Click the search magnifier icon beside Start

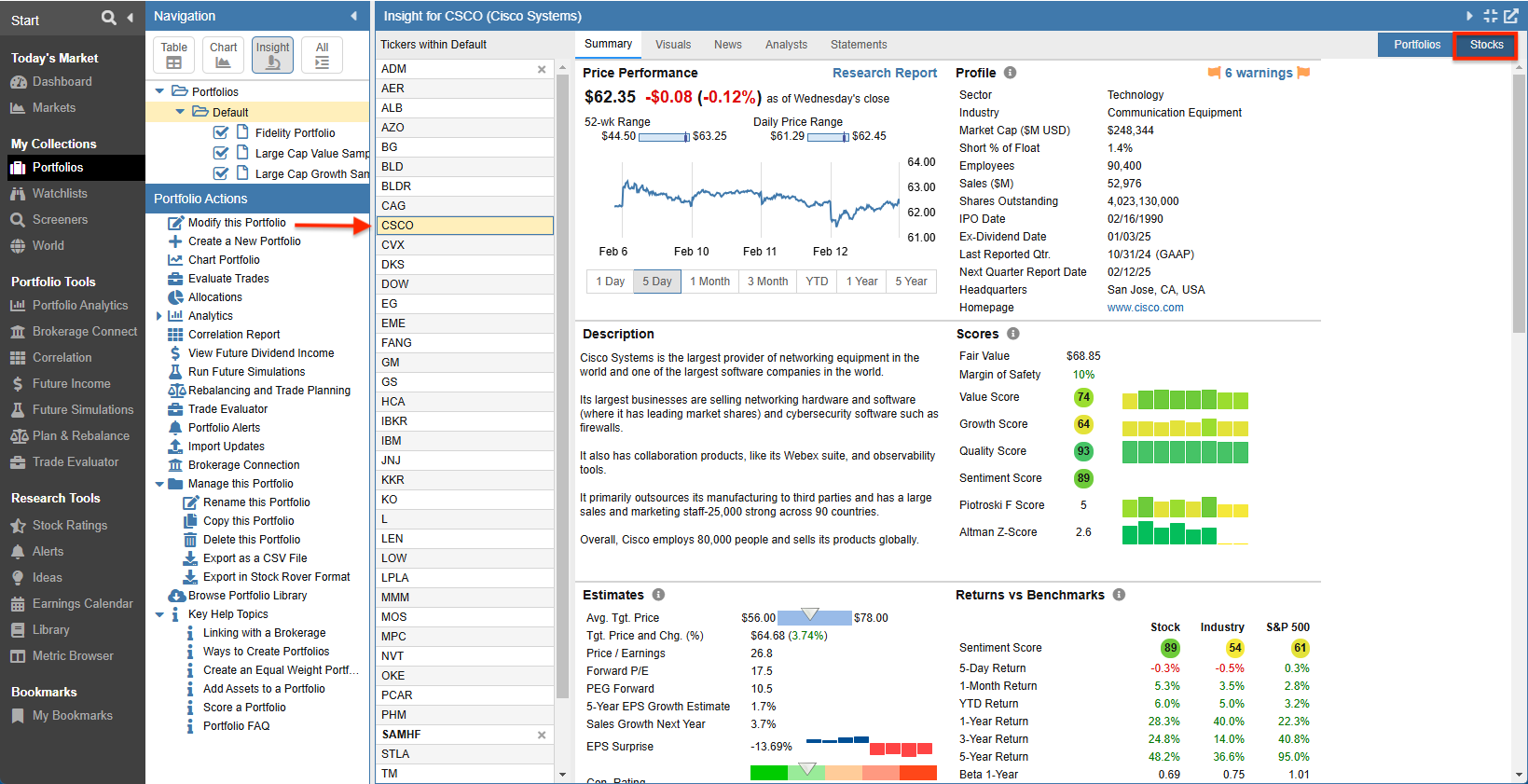click(x=108, y=18)
